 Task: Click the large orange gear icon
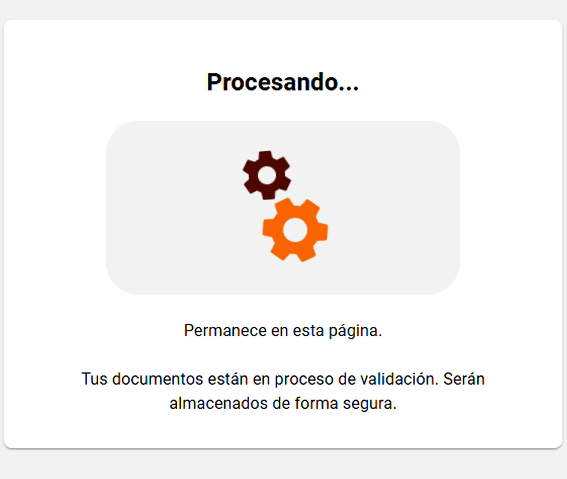[295, 230]
